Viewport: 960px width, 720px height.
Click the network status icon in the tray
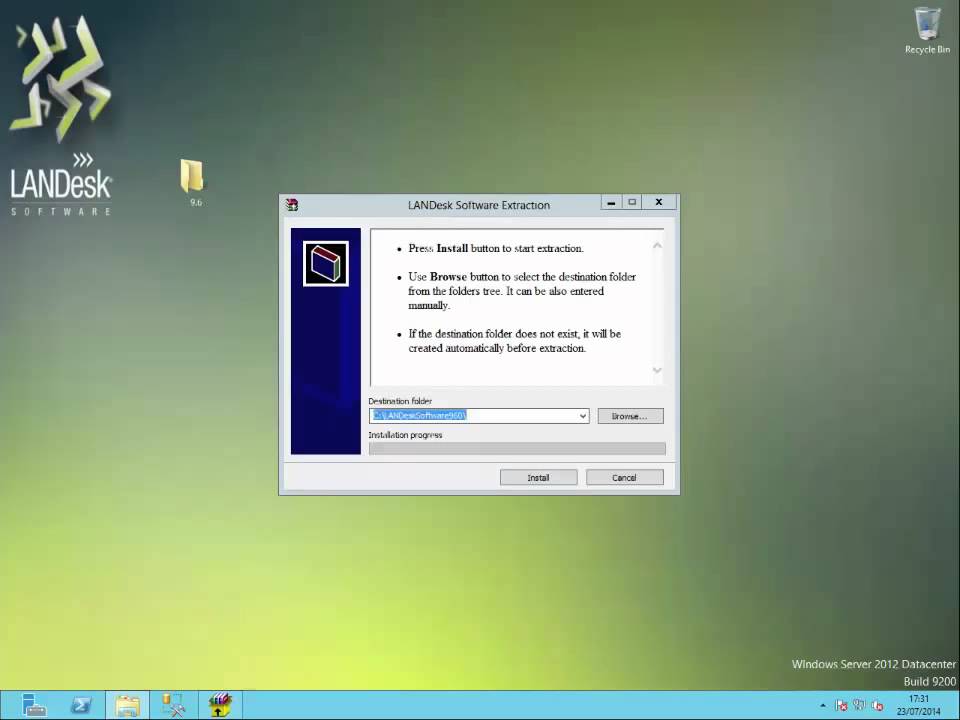coord(860,705)
